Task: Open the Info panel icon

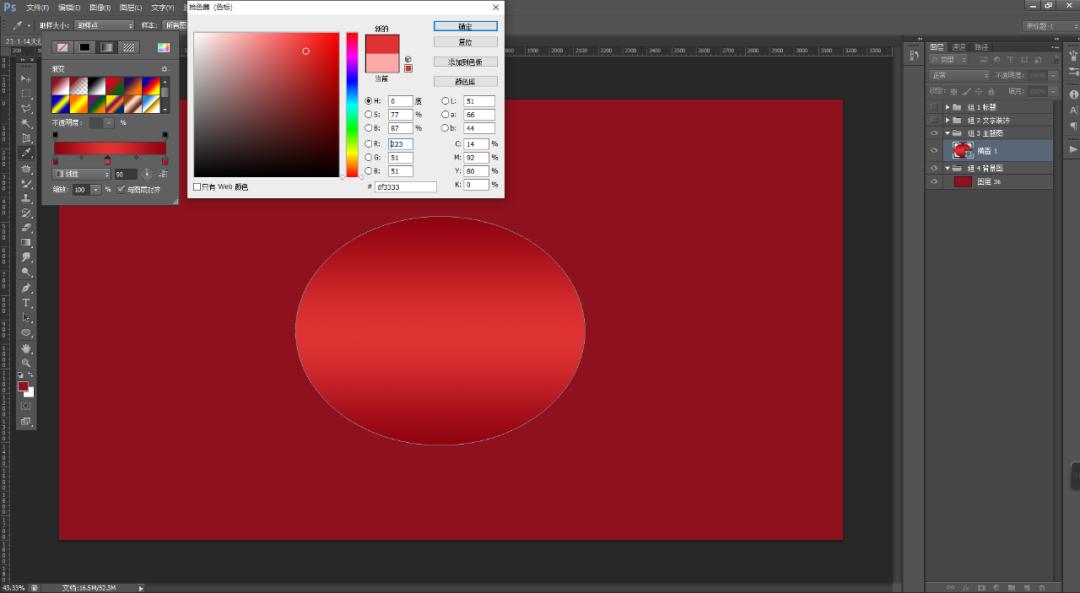Action: [1073, 94]
